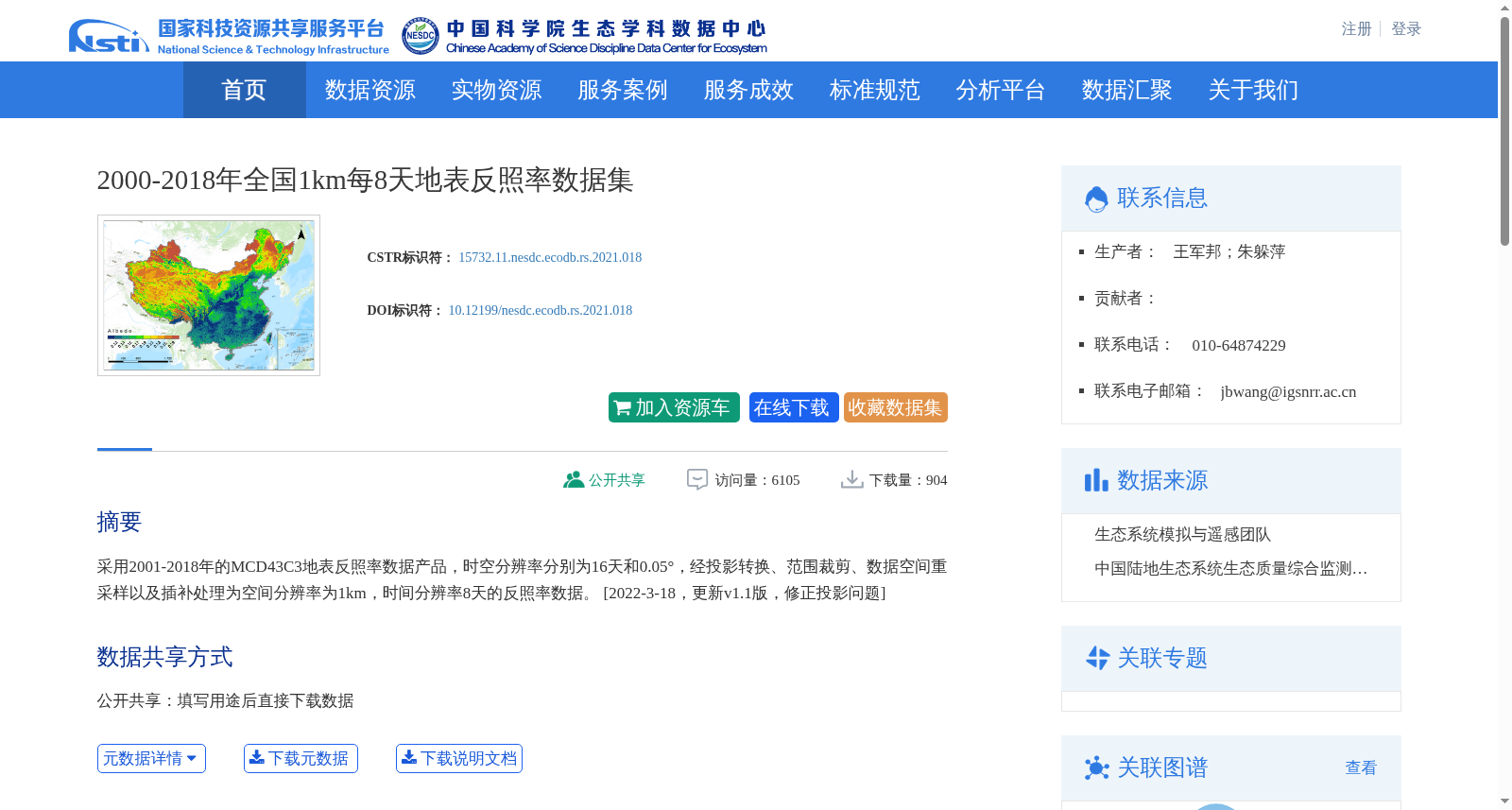Open 关于我们 menu item
Viewport: 1512px width, 810px height.
coord(1253,90)
